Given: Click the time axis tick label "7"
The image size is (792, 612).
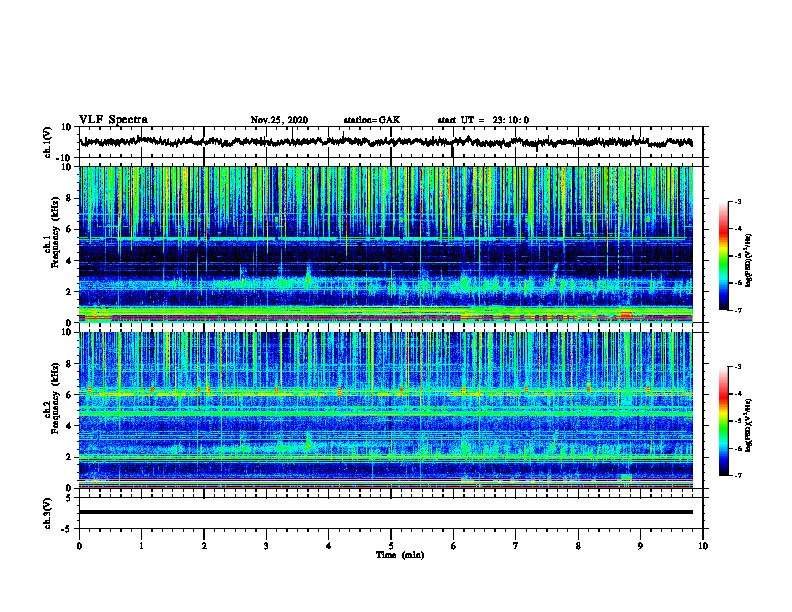Looking at the screenshot, I should 516,546.
